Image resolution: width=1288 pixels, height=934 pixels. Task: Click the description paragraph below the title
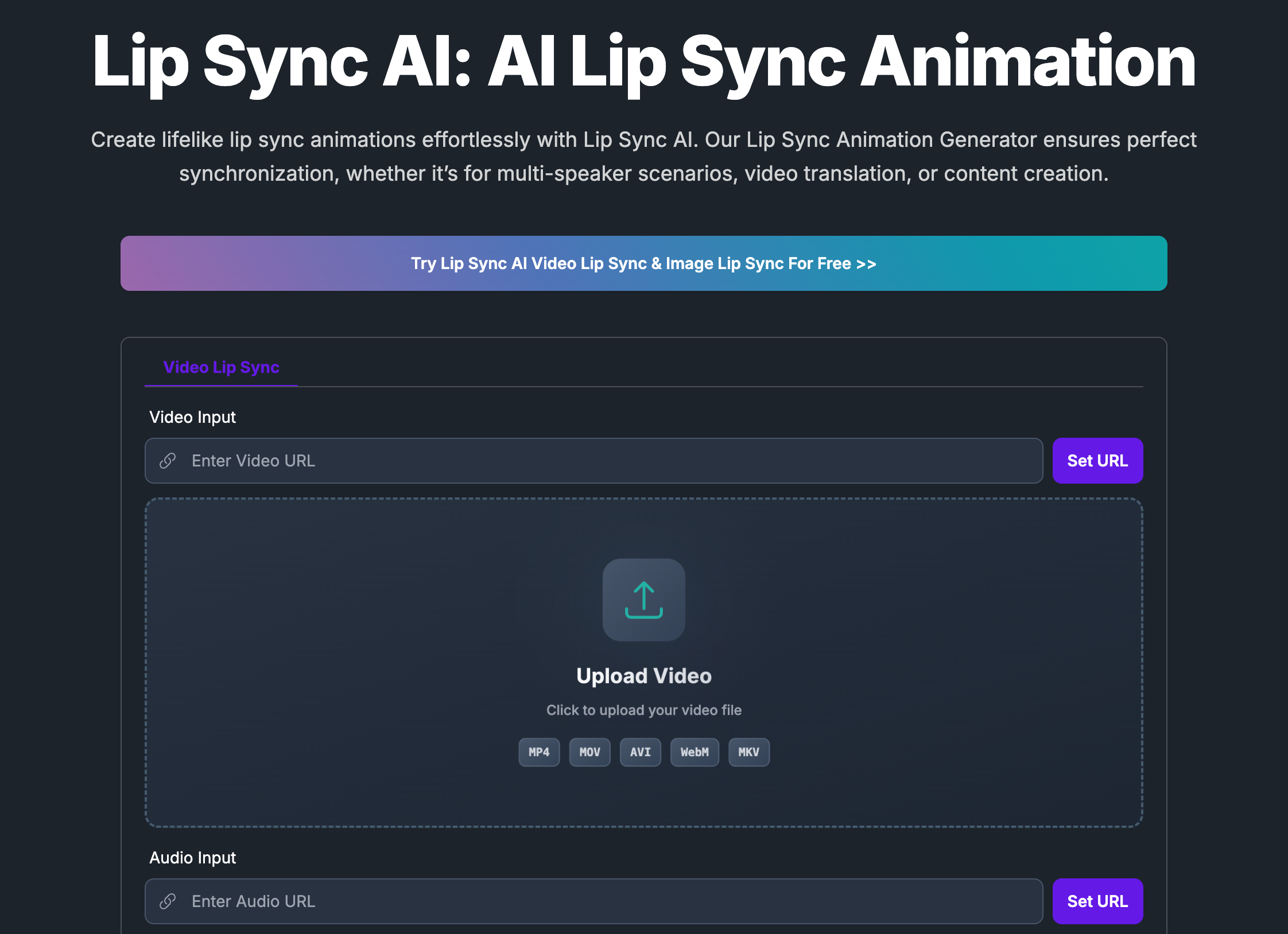[643, 157]
